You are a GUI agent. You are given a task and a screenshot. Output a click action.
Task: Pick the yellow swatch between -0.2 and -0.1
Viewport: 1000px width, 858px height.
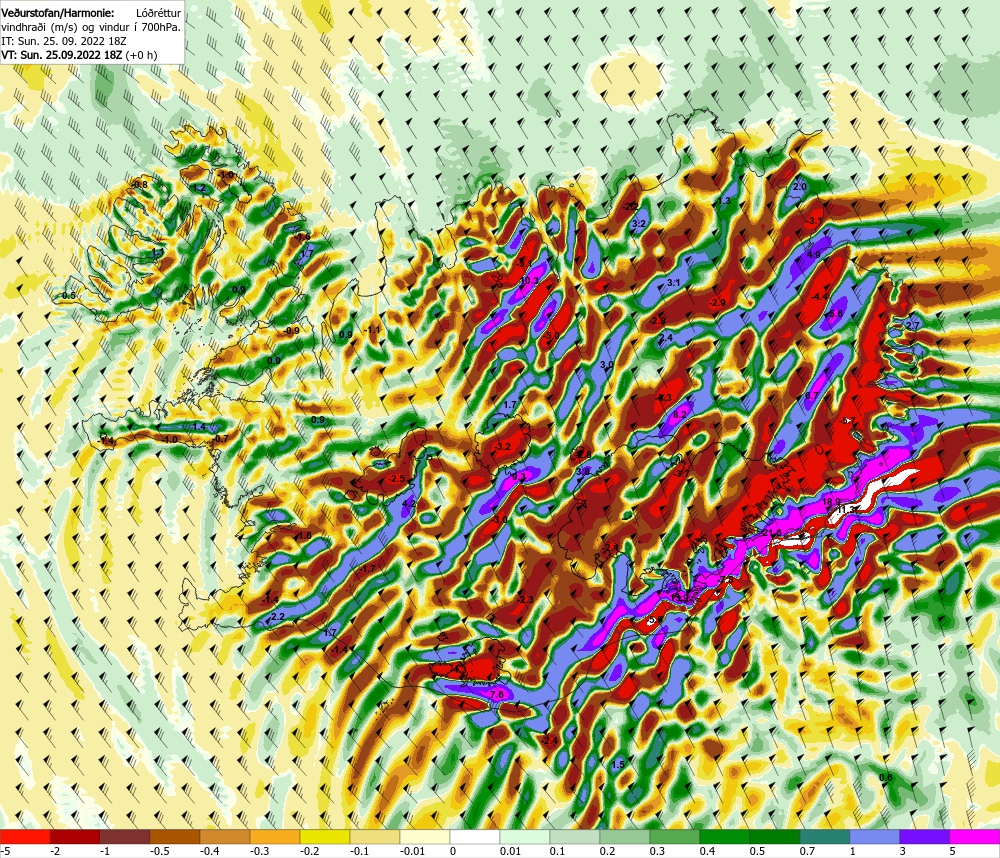pos(325,837)
